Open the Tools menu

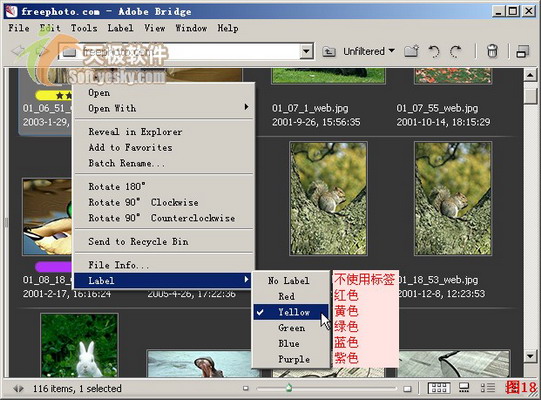coord(84,28)
